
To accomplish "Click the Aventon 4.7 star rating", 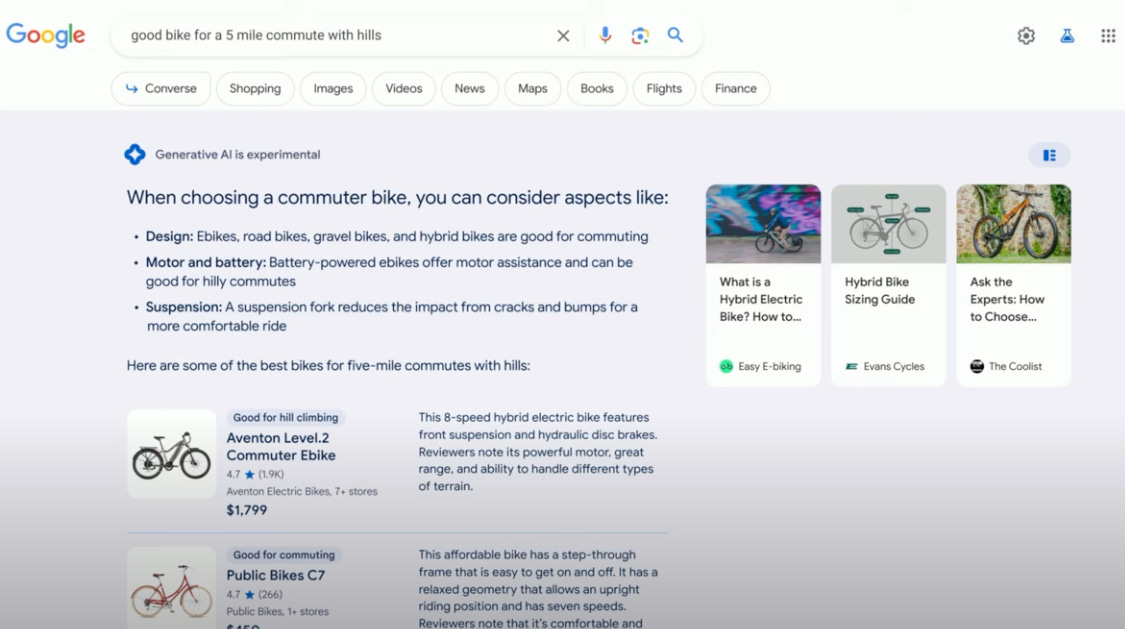I will [x=255, y=474].
